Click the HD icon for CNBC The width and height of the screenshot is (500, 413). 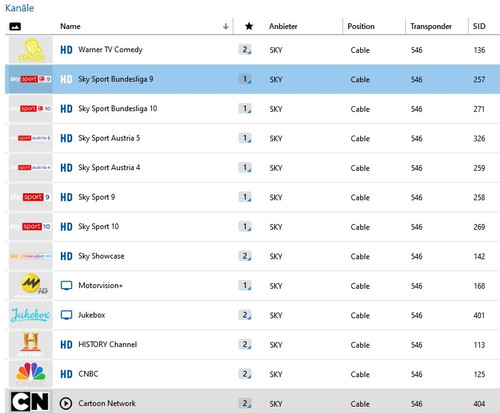point(66,374)
